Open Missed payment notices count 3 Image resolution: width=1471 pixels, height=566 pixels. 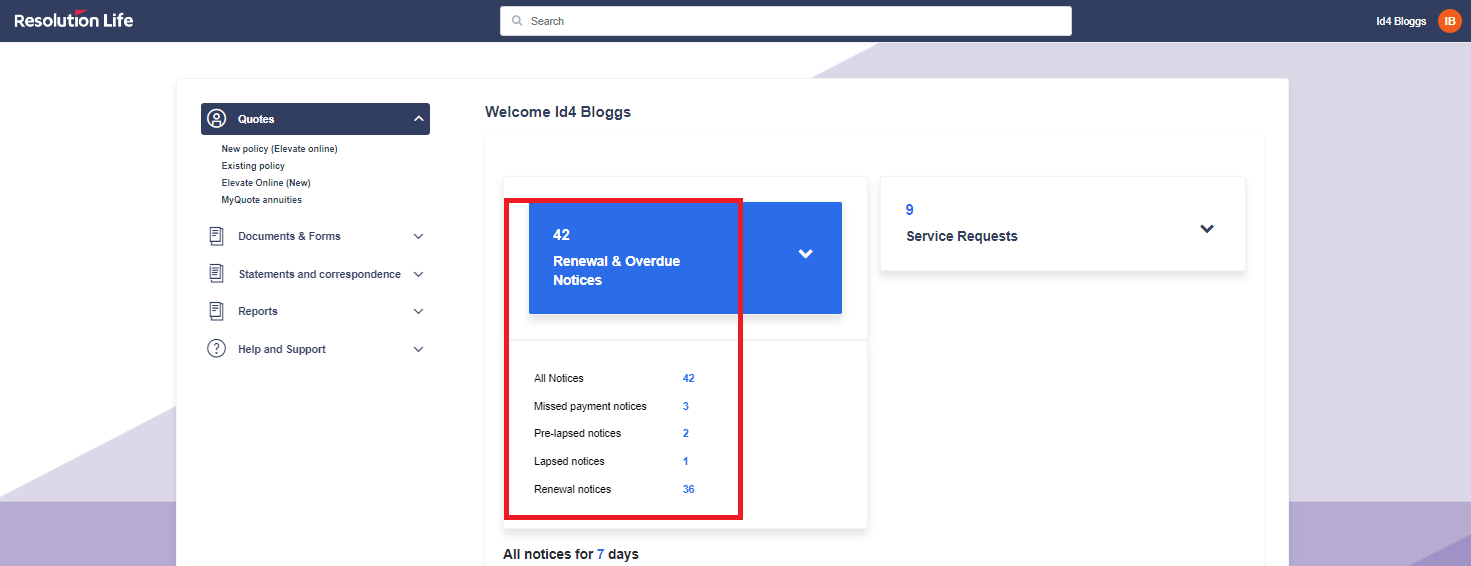(x=686, y=407)
